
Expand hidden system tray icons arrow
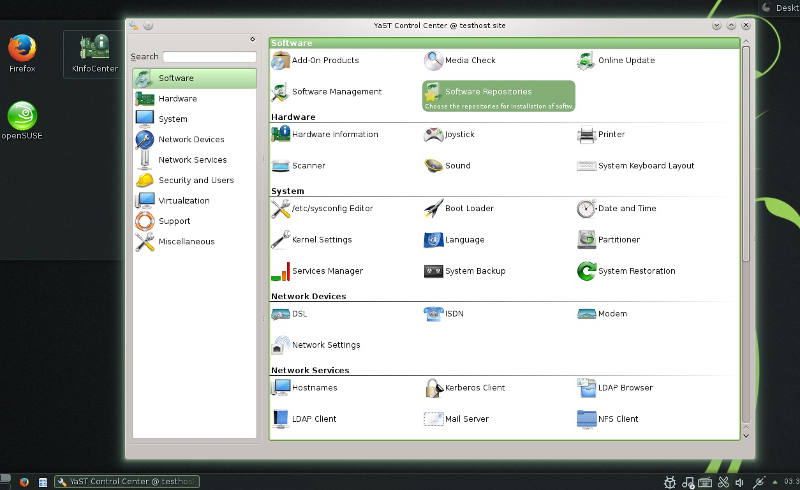pyautogui.click(x=775, y=482)
